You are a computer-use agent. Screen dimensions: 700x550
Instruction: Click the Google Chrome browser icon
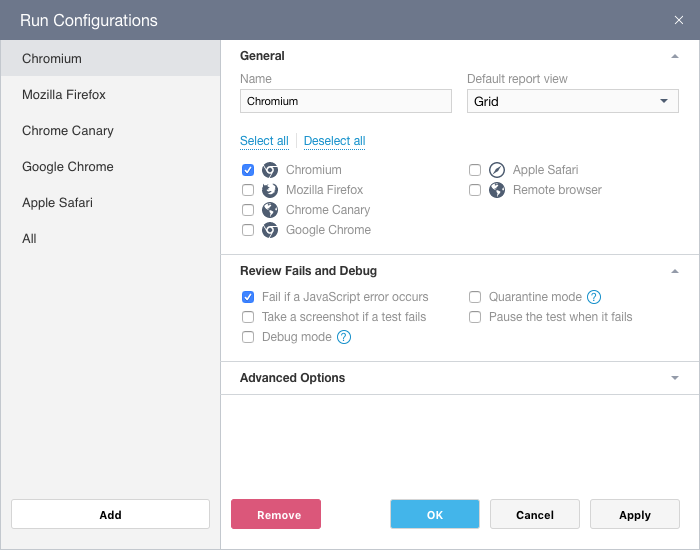click(270, 230)
